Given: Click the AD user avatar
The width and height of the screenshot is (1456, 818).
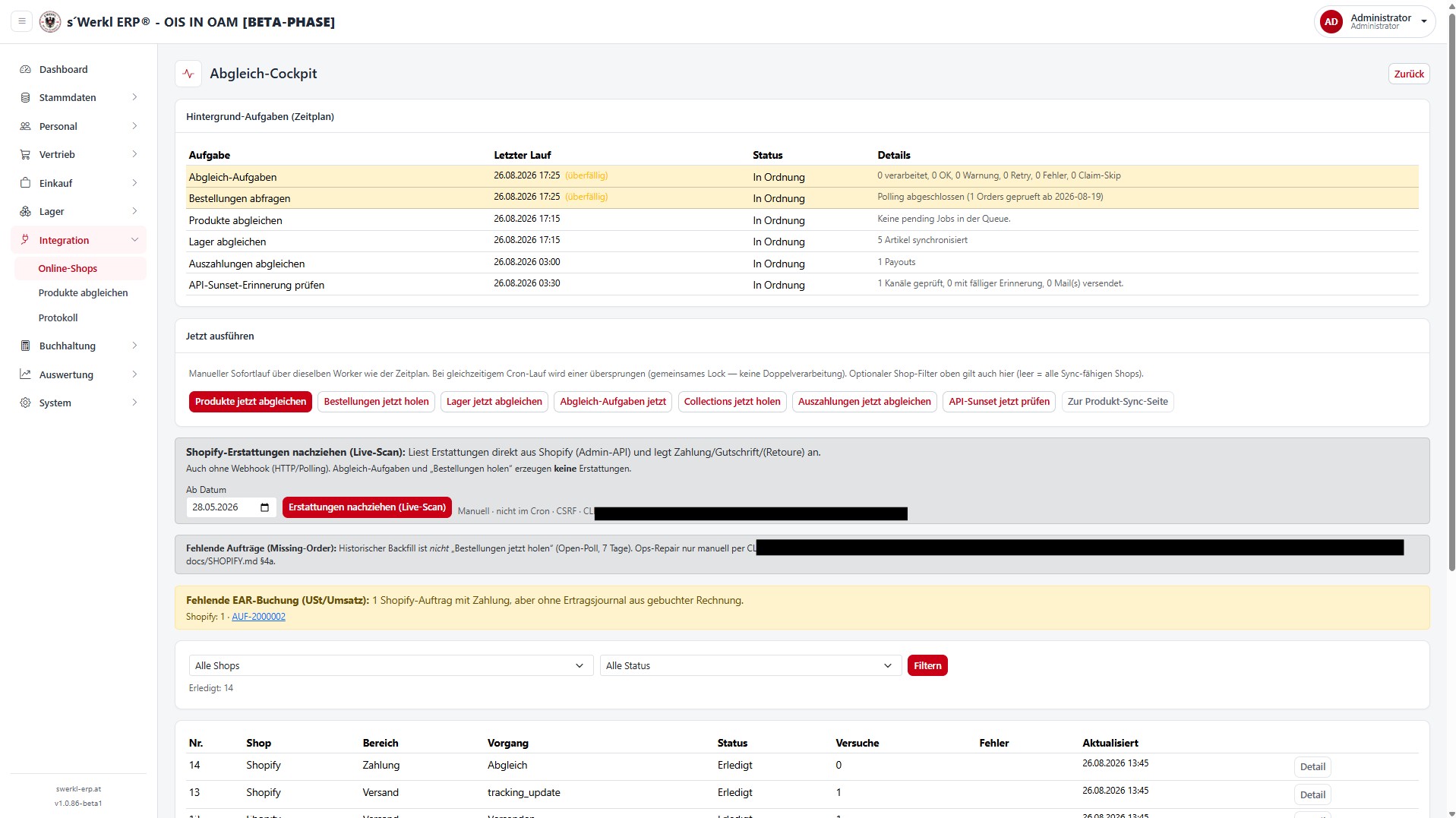Looking at the screenshot, I should pyautogui.click(x=1331, y=22).
